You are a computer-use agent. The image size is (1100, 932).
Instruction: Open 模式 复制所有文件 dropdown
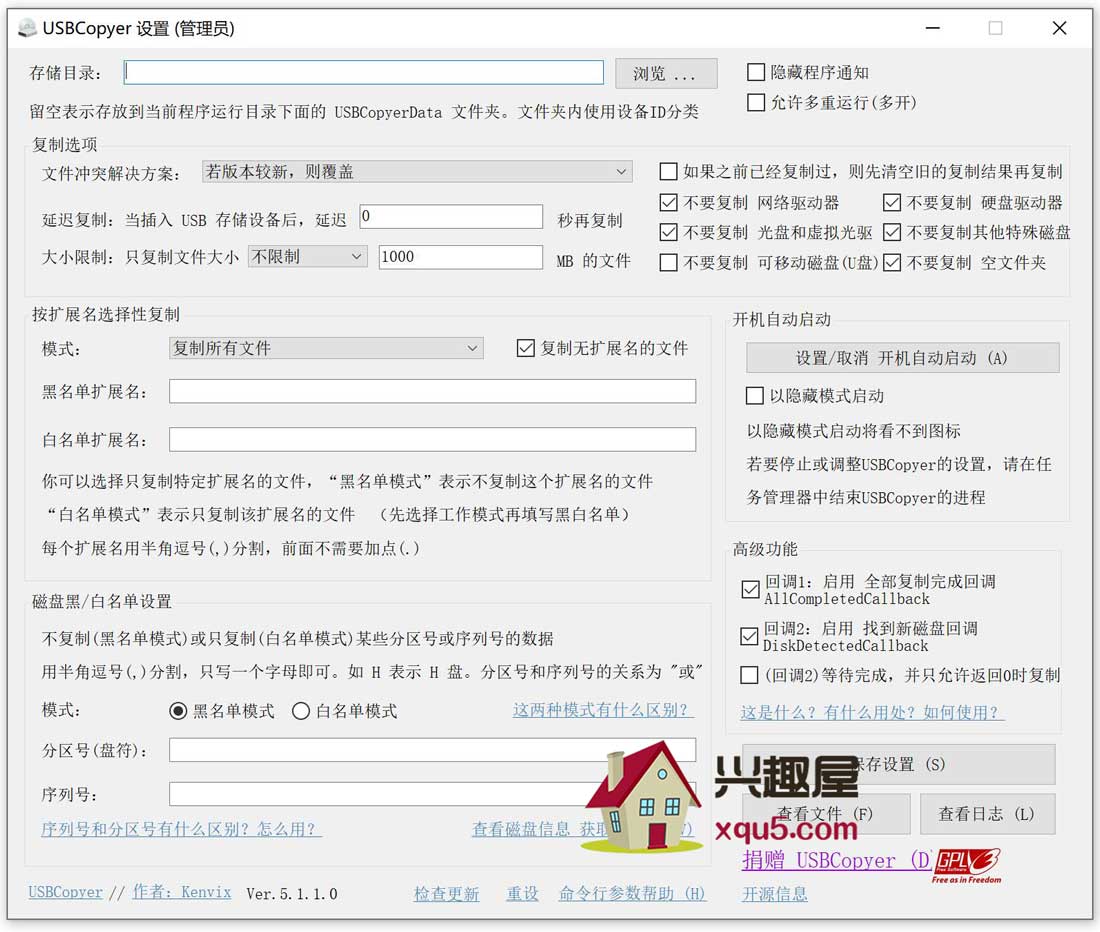click(326, 348)
